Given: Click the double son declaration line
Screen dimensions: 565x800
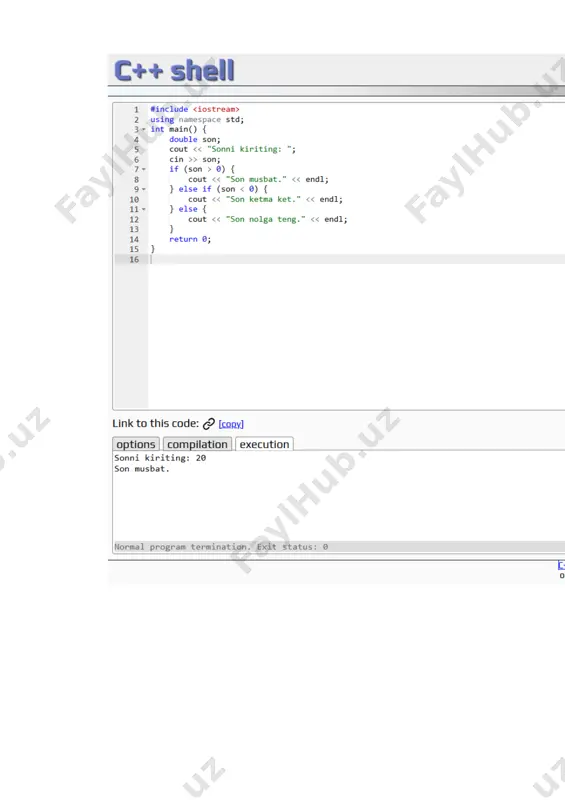Looking at the screenshot, I should pos(195,139).
